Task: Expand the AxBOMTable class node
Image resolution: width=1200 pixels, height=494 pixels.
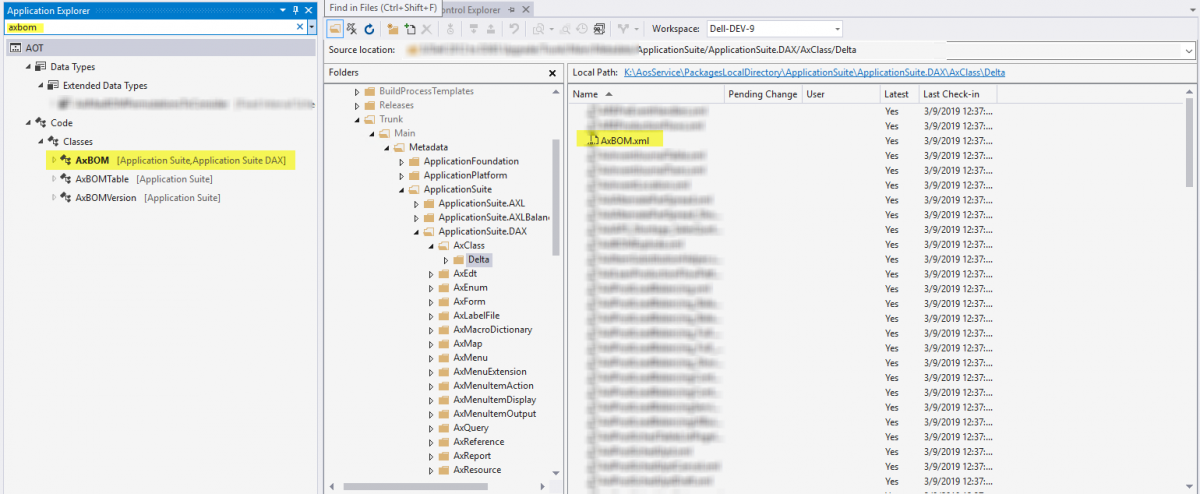Action: pyautogui.click(x=54, y=179)
